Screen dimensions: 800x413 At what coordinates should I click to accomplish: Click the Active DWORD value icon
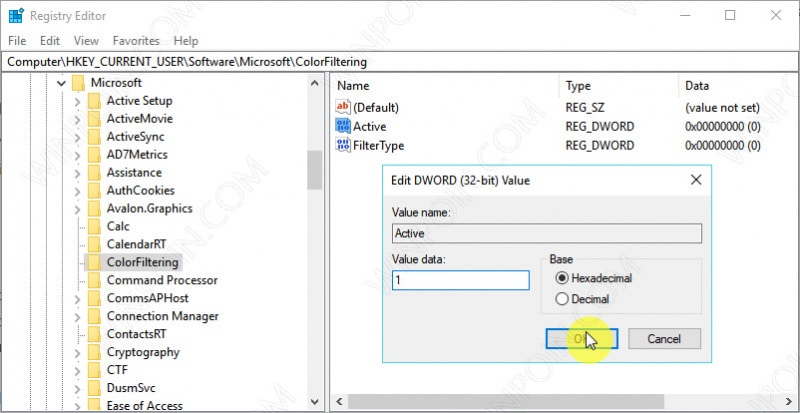pyautogui.click(x=343, y=126)
